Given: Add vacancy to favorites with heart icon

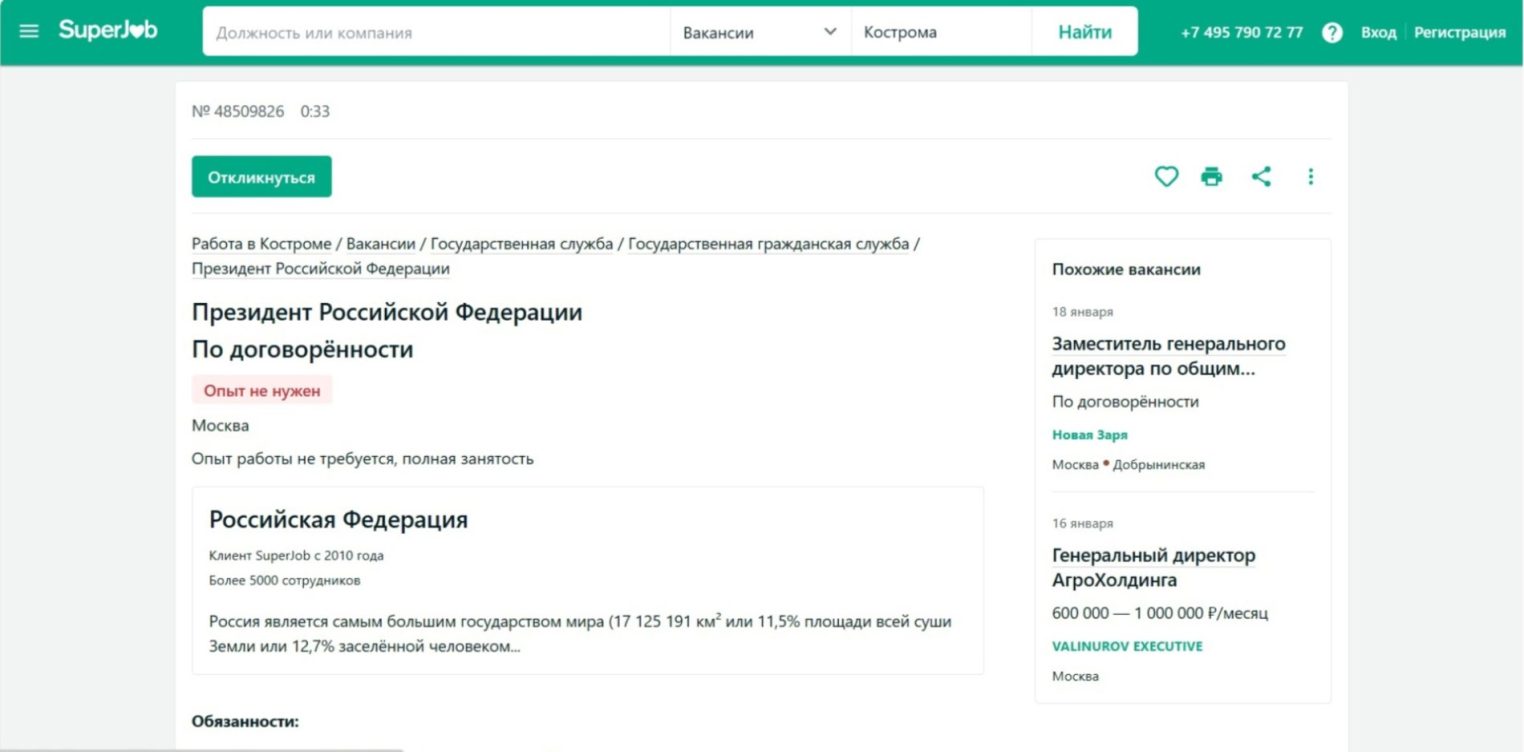Looking at the screenshot, I should 1166,177.
